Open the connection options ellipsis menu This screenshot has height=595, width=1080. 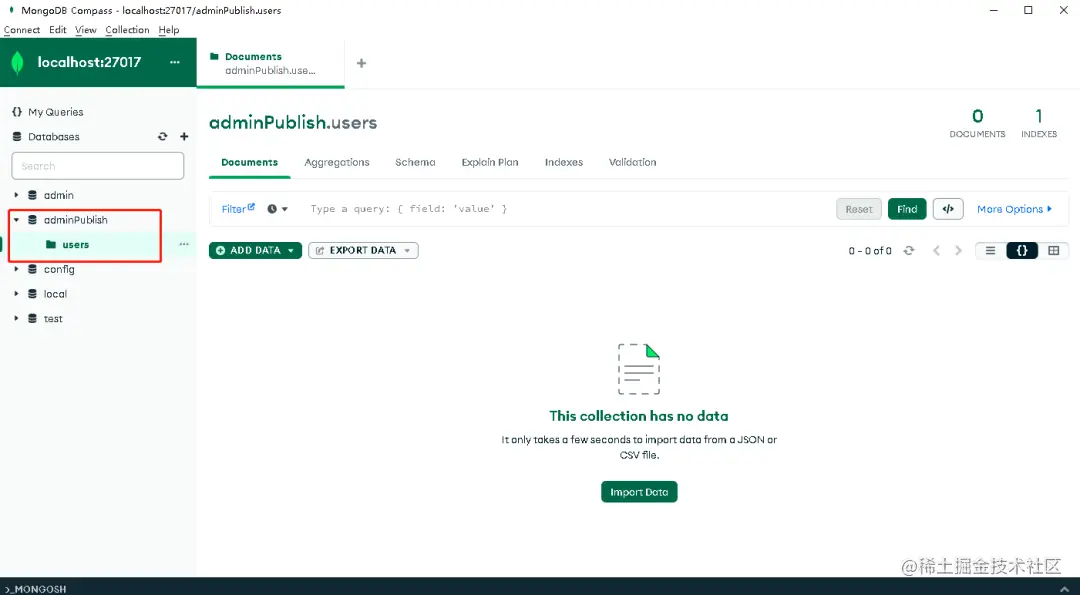coord(175,62)
